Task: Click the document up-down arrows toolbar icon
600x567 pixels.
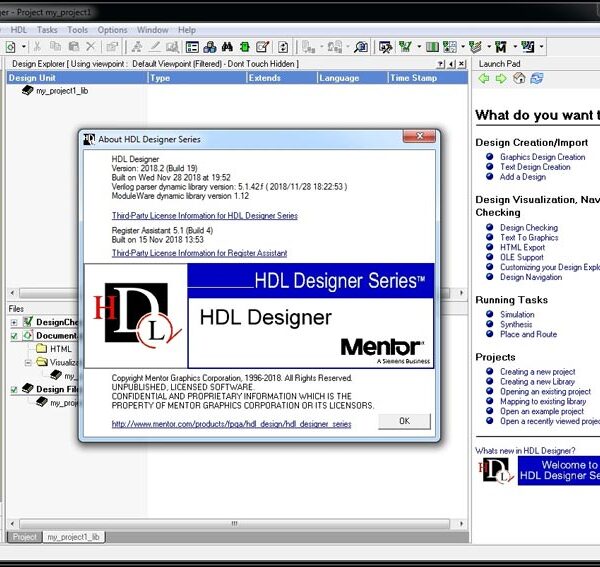Action: pos(283,47)
